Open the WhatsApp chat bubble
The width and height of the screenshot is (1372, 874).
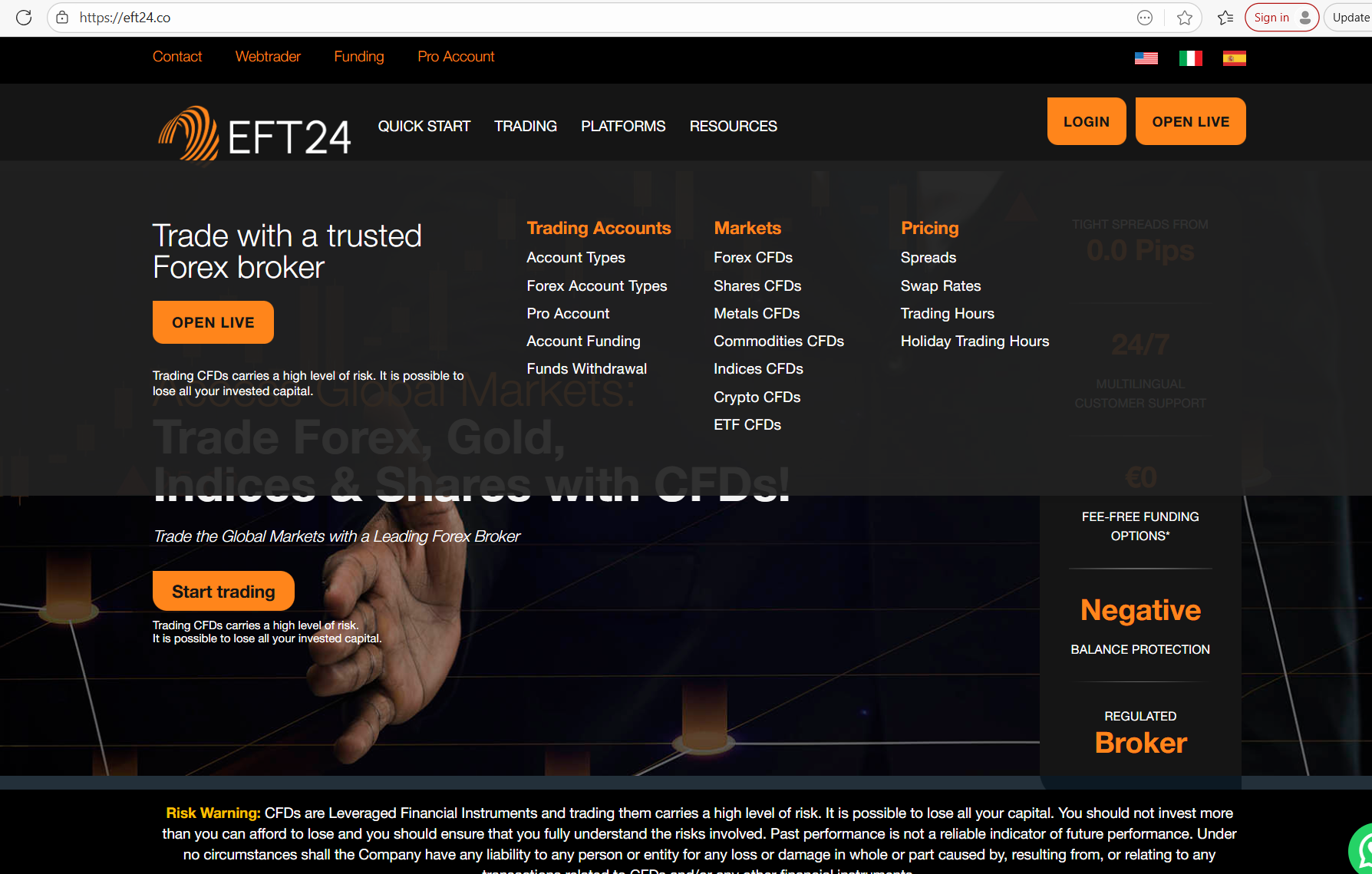(x=1363, y=850)
